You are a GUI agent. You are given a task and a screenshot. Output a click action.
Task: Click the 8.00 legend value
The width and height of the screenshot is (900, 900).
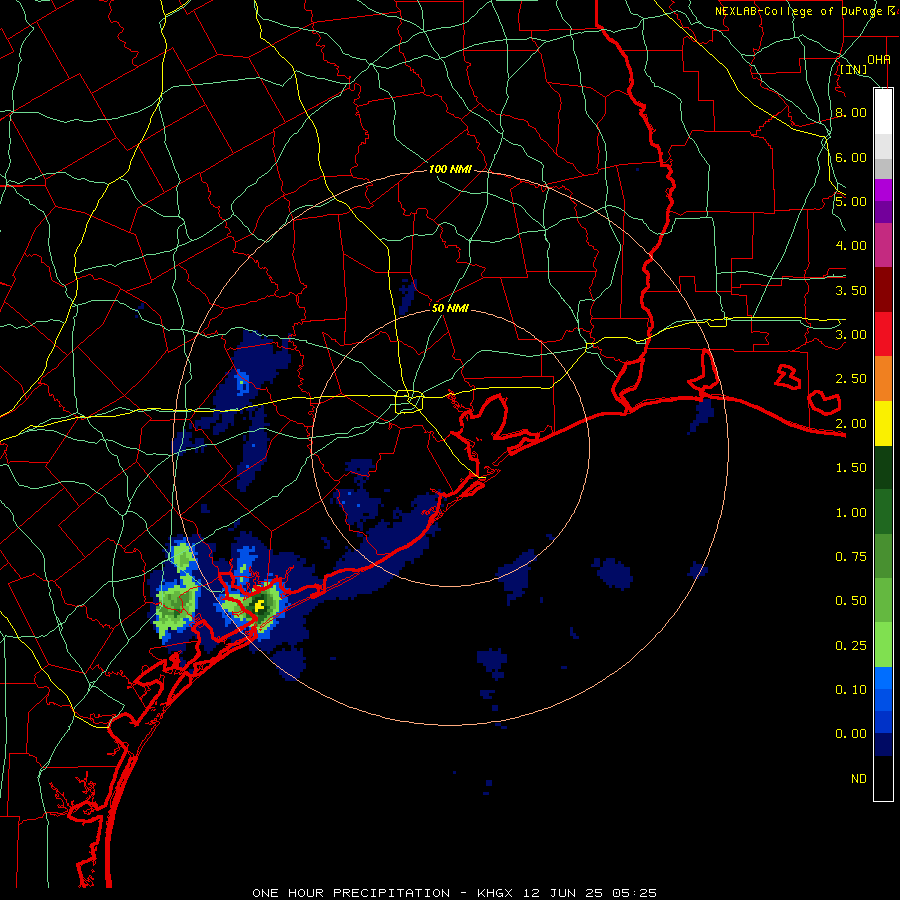851,112
